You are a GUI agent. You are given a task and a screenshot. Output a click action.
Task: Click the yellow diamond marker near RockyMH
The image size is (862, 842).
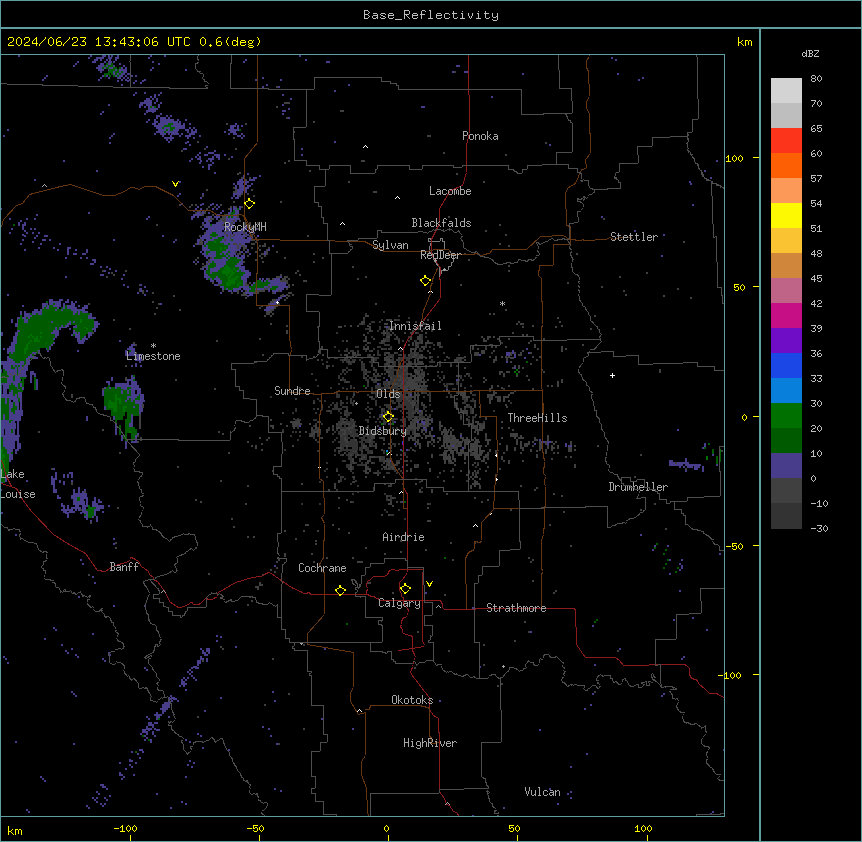click(250, 204)
